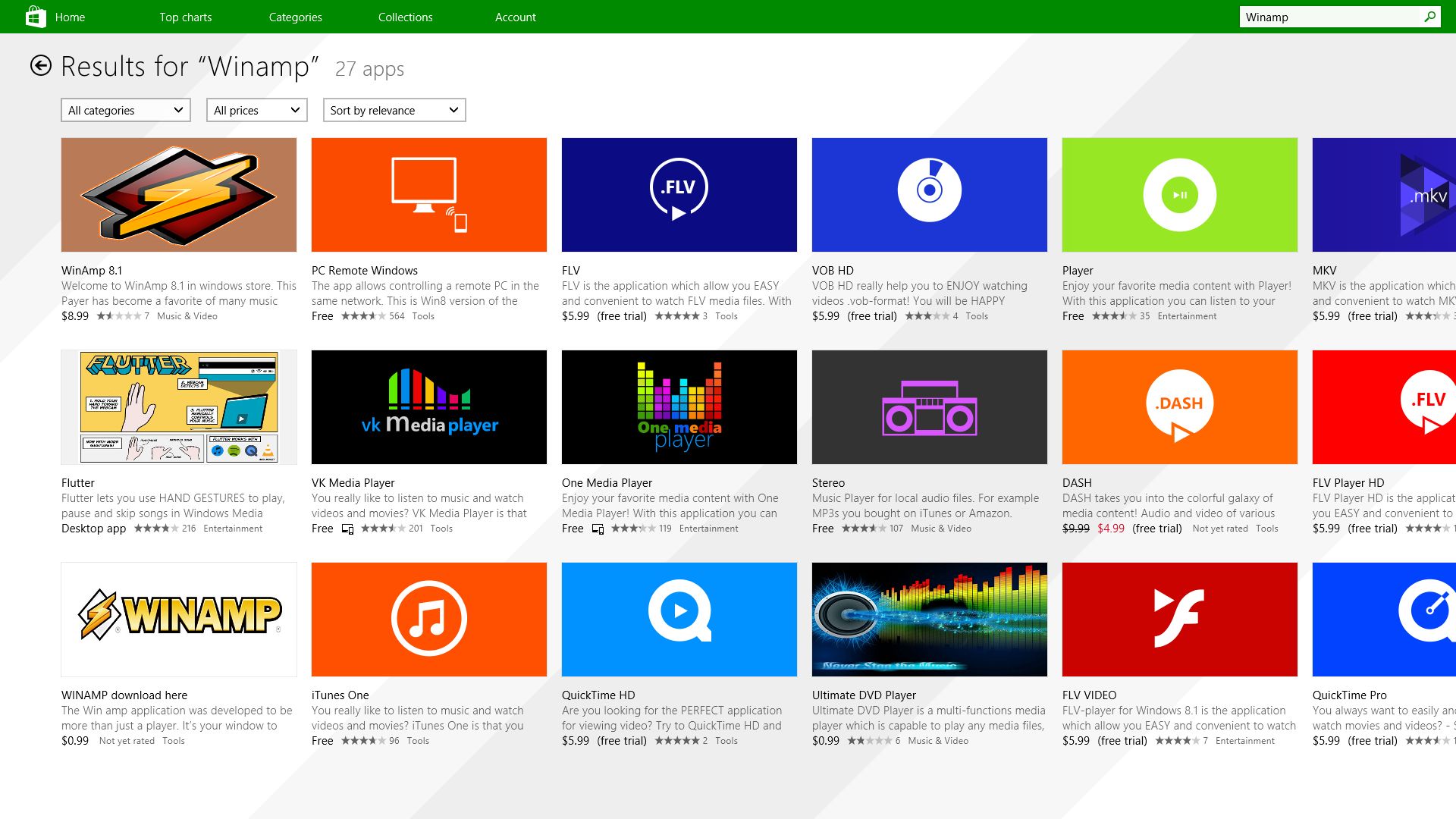Viewport: 1456px width, 819px height.
Task: Open the Collections menu
Action: [405, 17]
